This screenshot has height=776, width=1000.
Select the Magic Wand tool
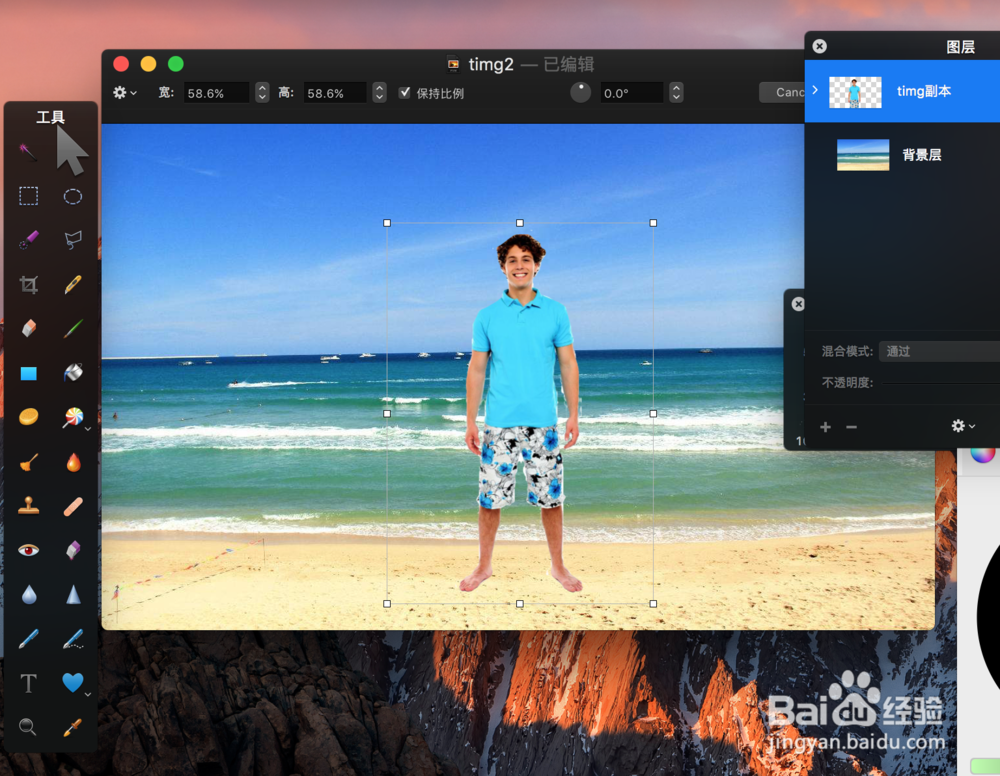click(27, 152)
